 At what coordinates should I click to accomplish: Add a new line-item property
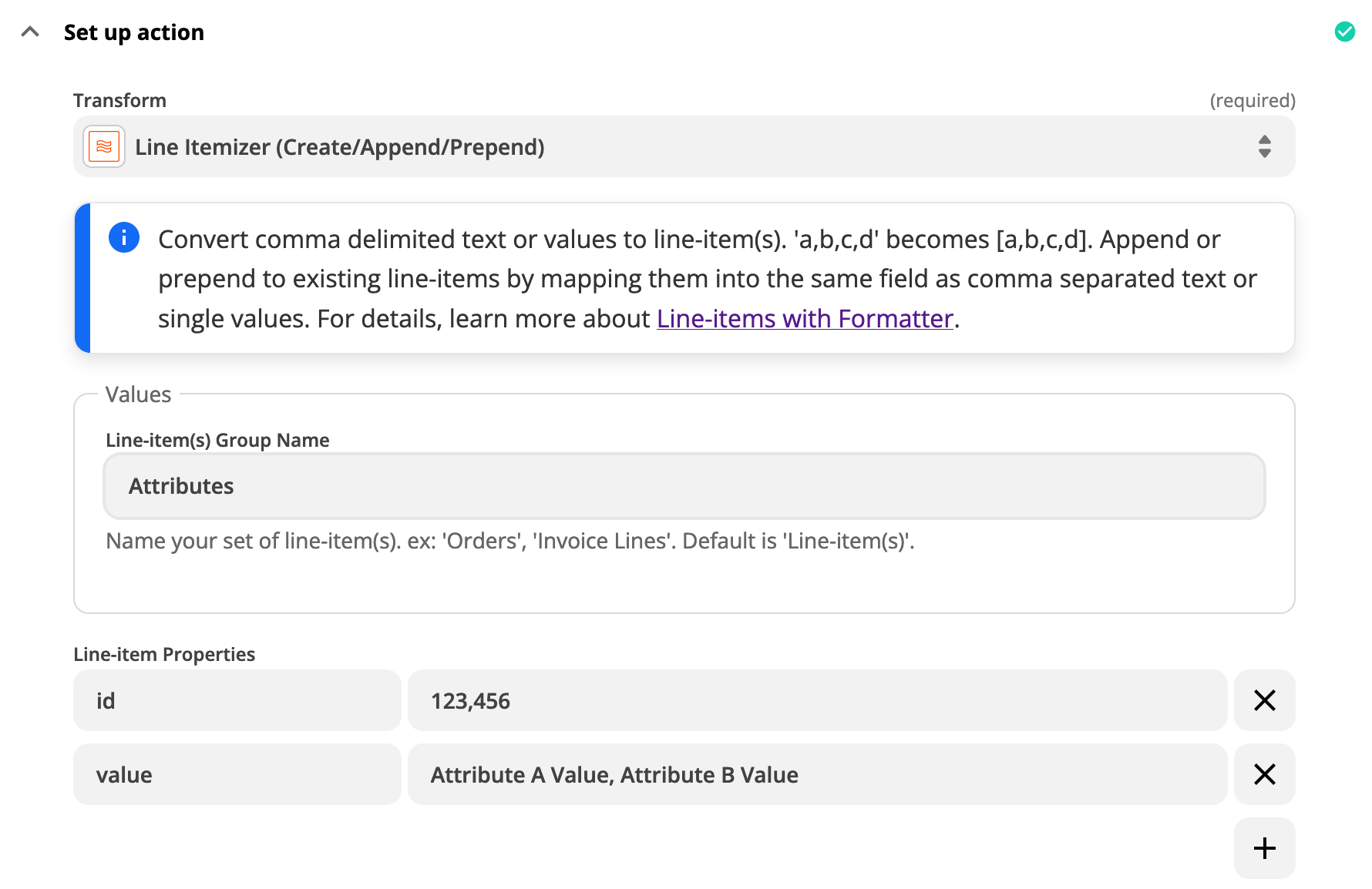(1264, 848)
